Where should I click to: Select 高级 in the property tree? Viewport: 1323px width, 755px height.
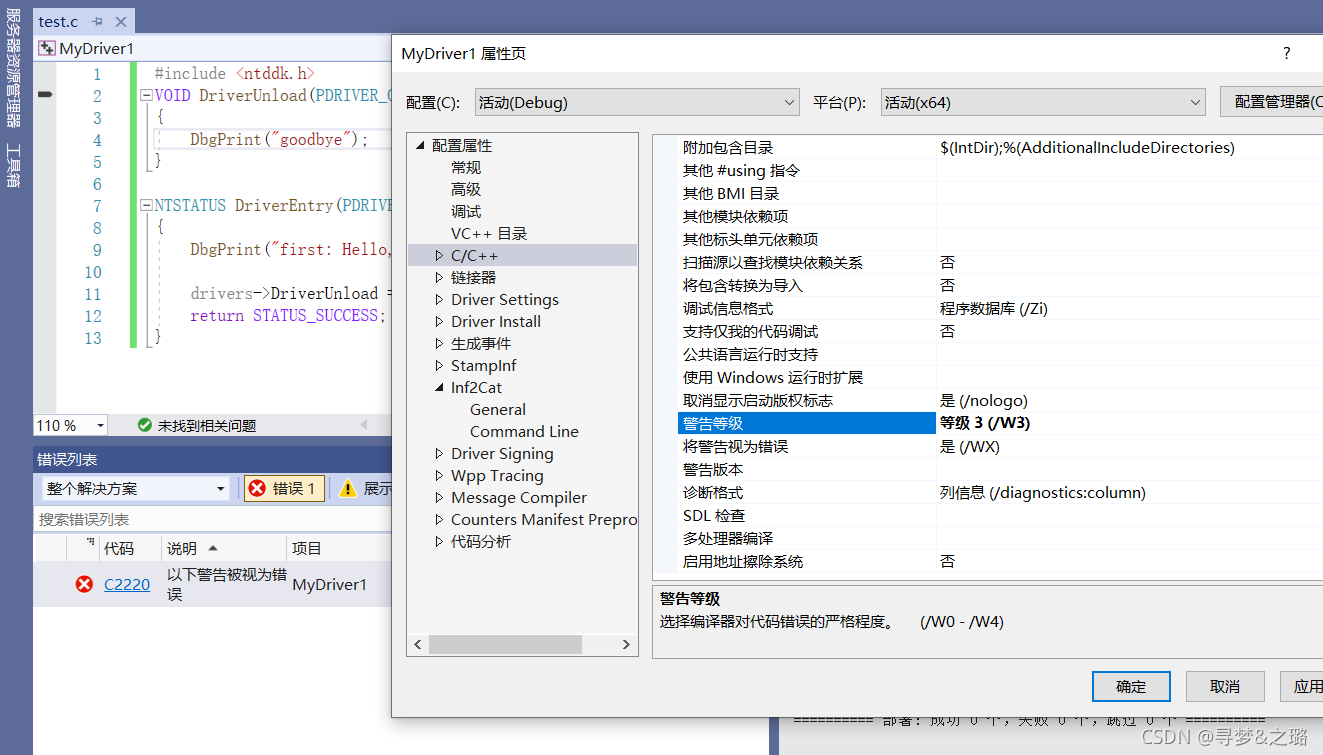[x=466, y=190]
